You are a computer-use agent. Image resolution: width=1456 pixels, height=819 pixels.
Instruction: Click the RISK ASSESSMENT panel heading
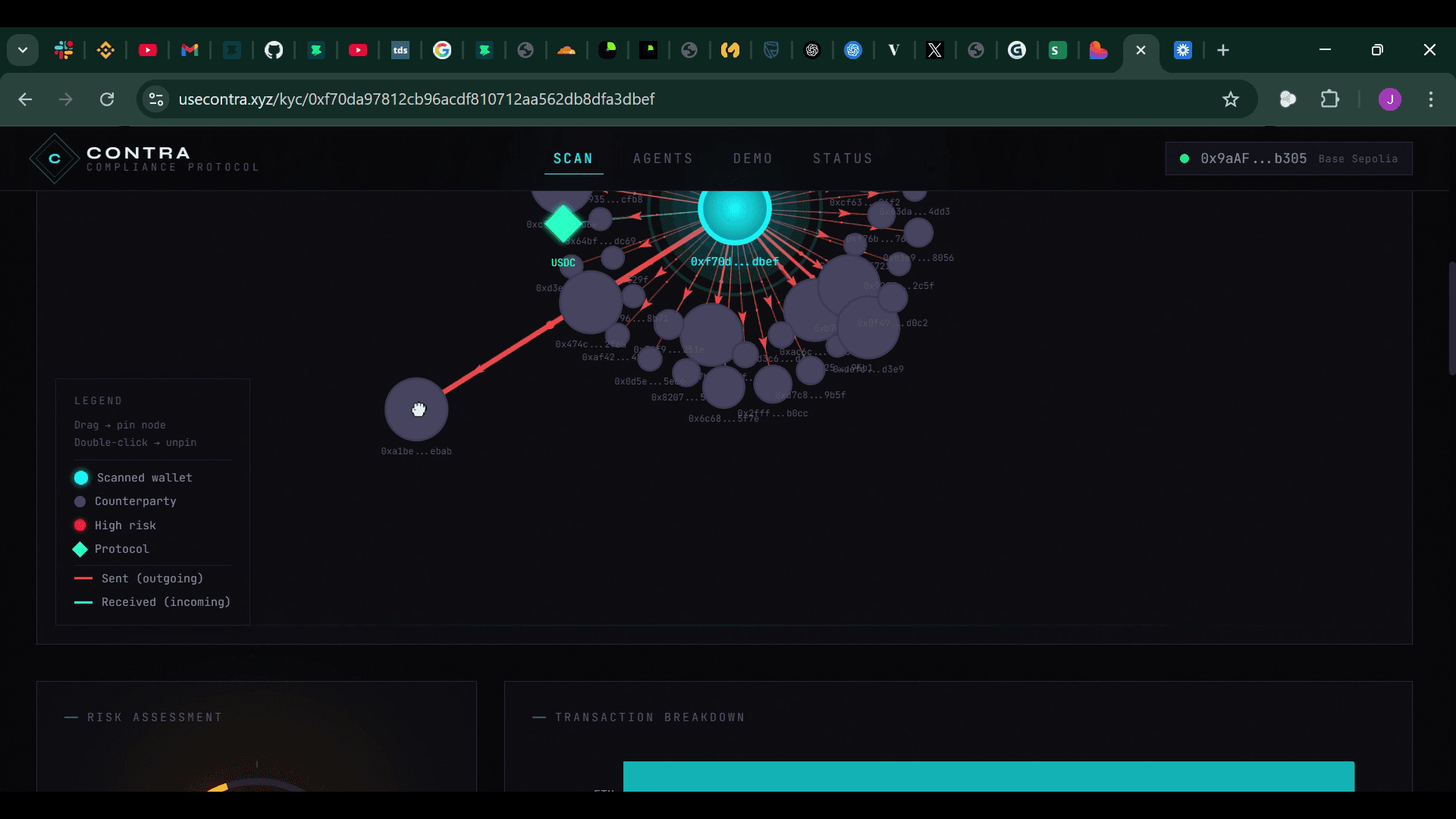[x=155, y=717]
